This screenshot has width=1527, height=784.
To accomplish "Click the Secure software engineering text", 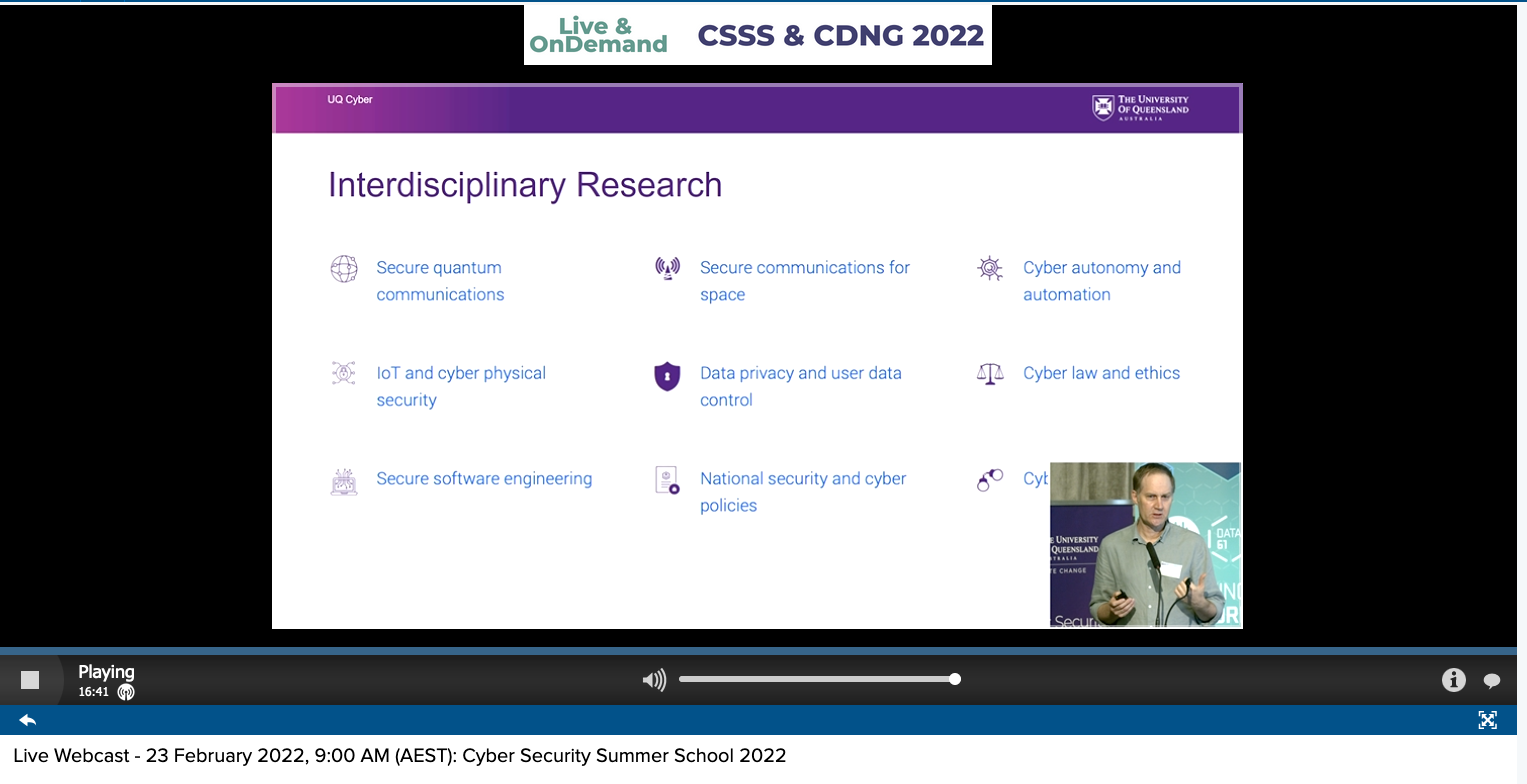I will [x=484, y=479].
